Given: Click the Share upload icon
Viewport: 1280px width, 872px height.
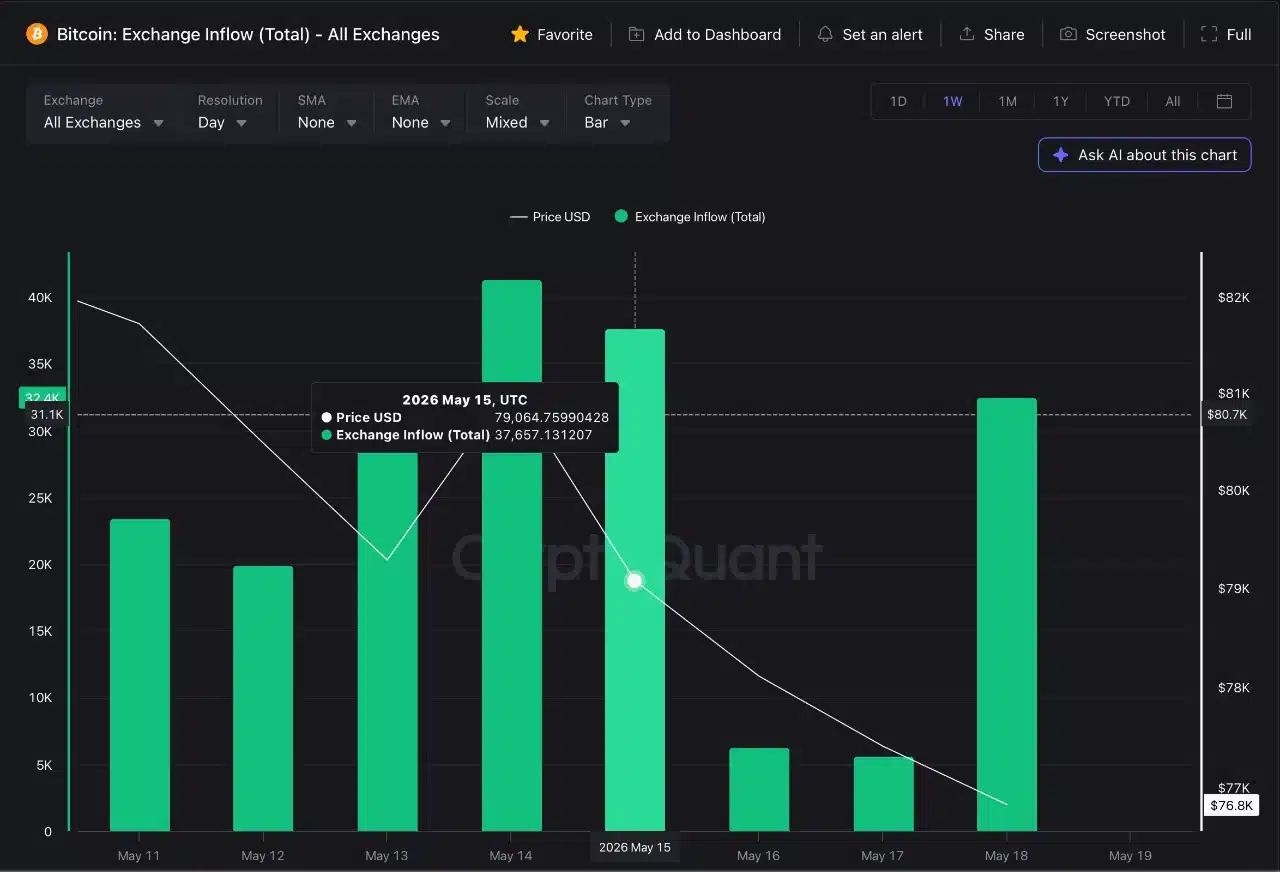Looking at the screenshot, I should click(x=967, y=34).
